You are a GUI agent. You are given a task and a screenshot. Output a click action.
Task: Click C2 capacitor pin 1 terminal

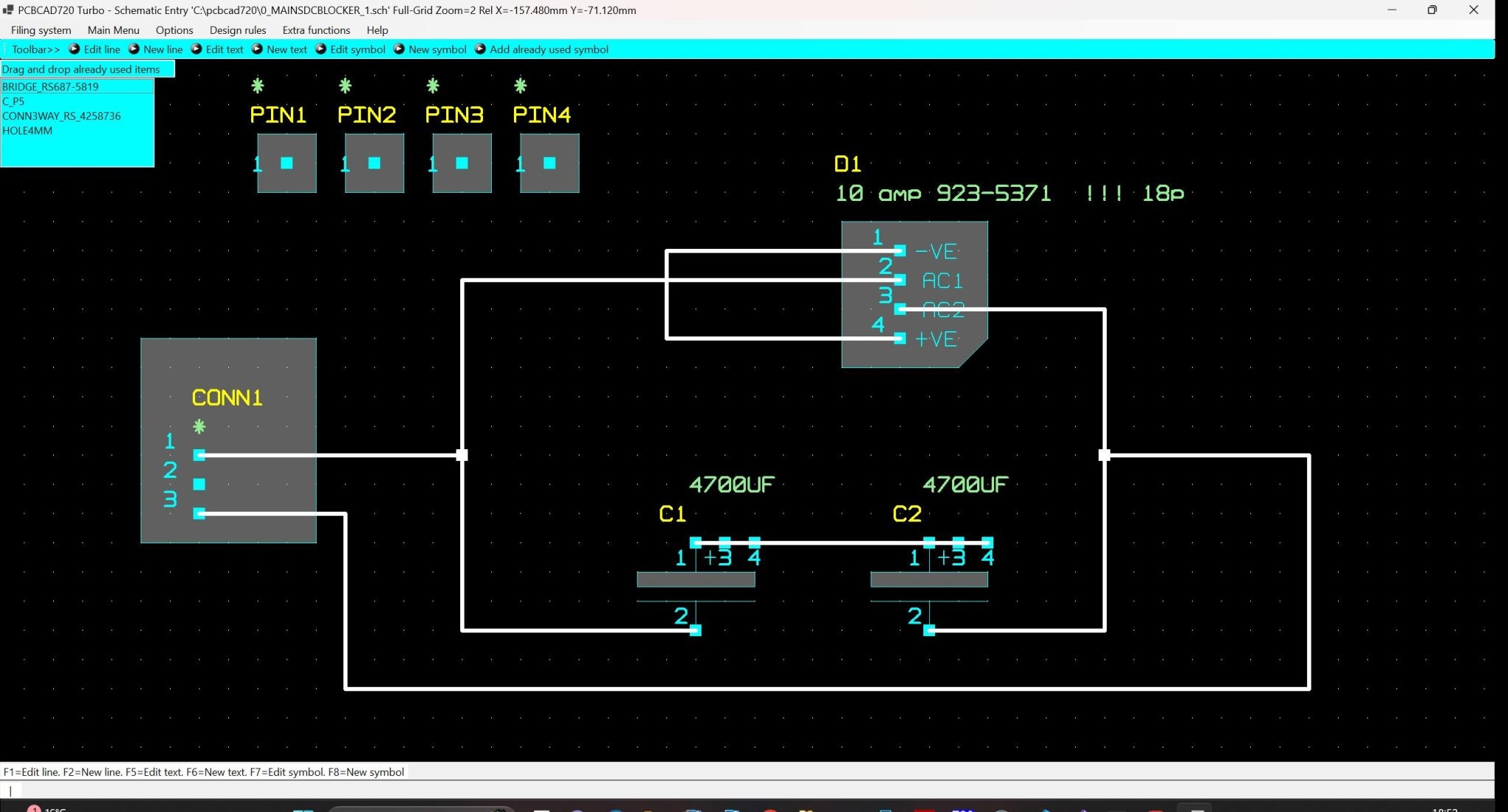point(929,543)
